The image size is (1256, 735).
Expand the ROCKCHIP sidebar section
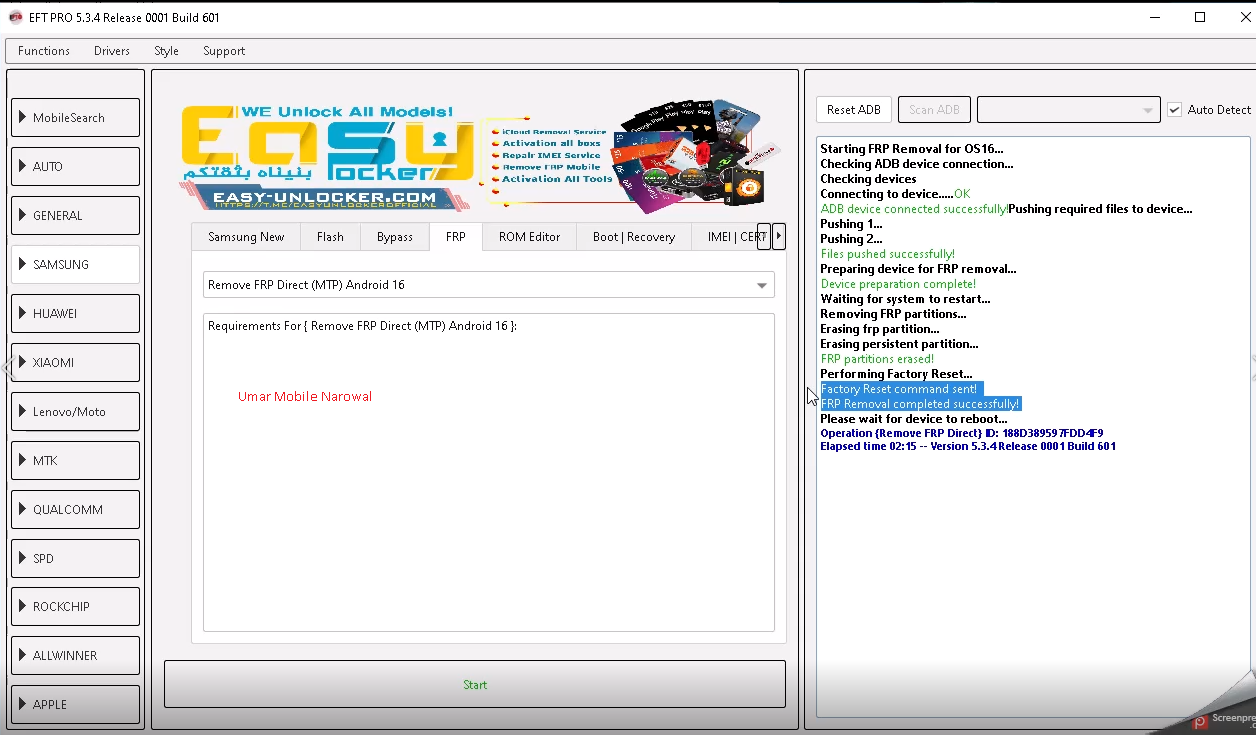point(75,607)
